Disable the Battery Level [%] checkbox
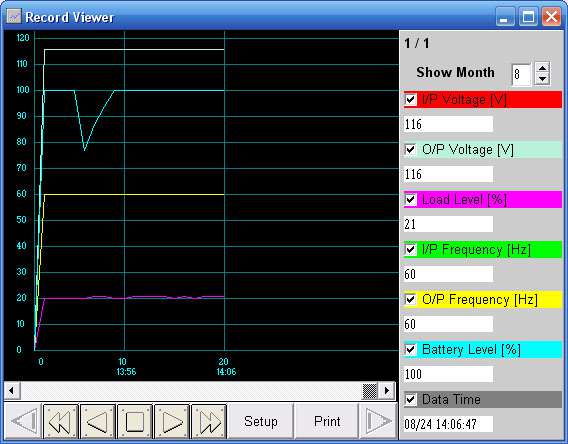Viewport: 568px width, 444px height. point(410,349)
